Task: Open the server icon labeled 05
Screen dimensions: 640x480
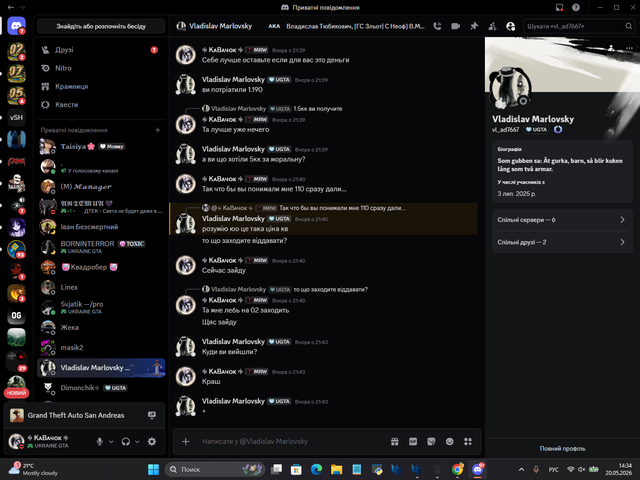Action: [16, 95]
